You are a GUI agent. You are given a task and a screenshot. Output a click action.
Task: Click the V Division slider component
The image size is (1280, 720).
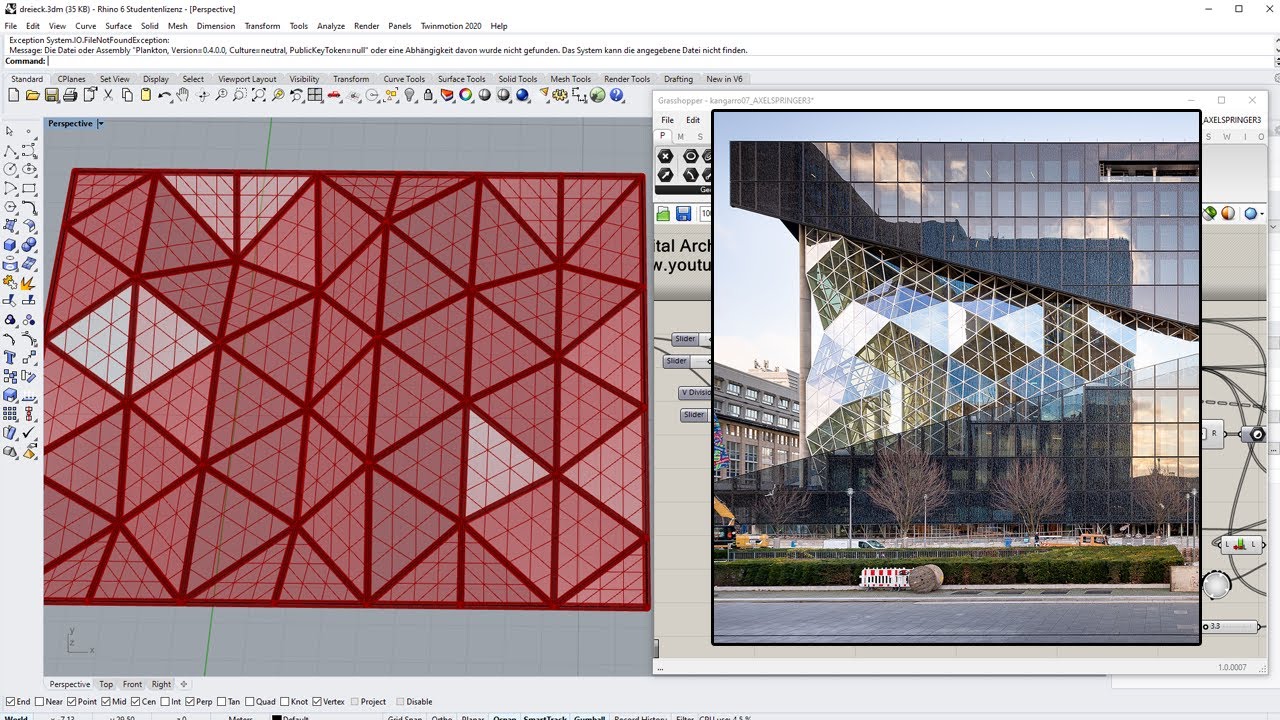click(x=694, y=393)
